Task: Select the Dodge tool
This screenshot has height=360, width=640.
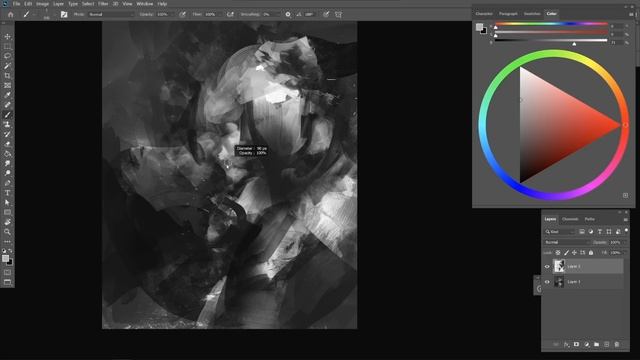Action: pos(7,173)
